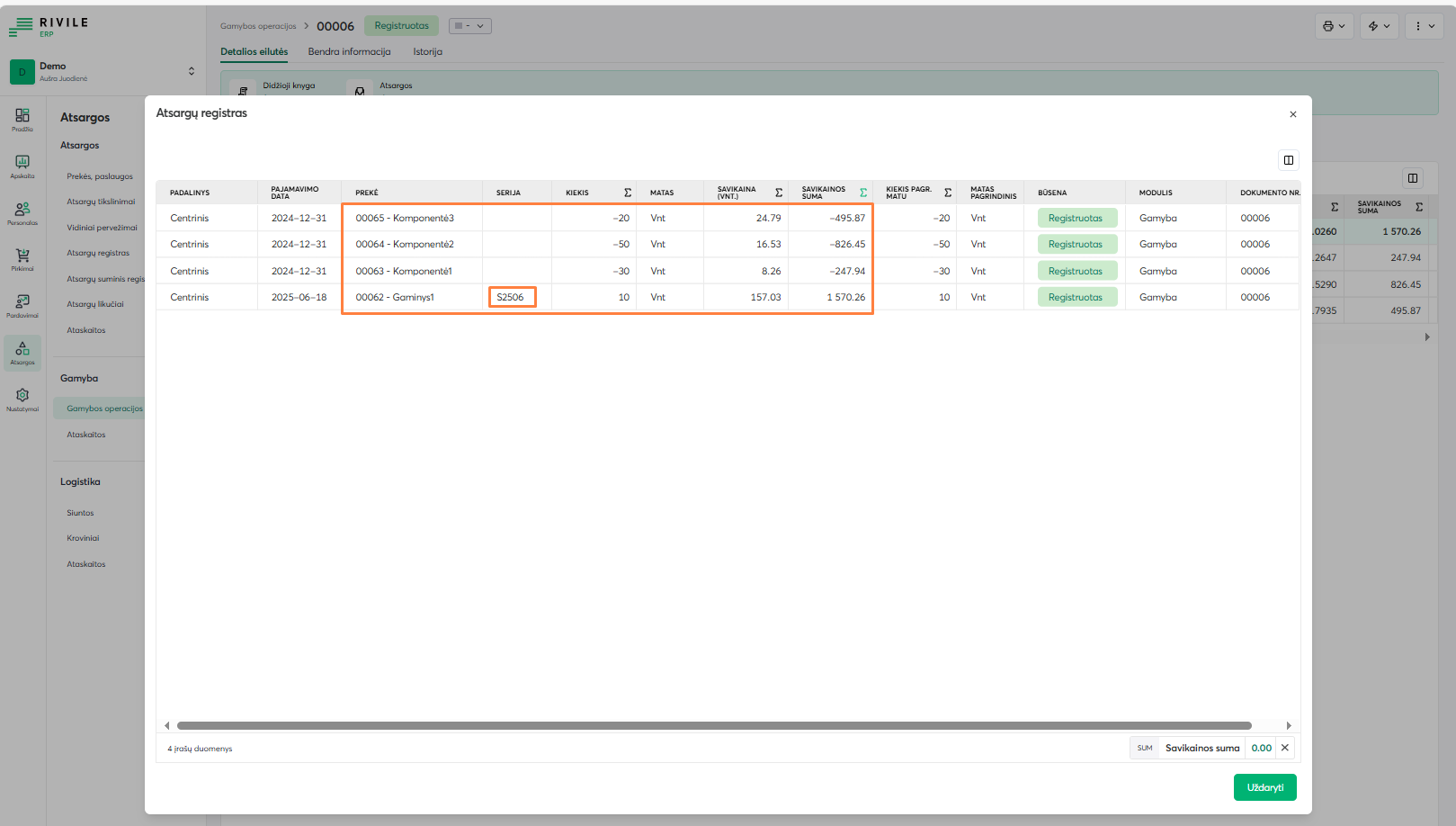
Task: Click the green sum icon in Savikainos suma
Action: tap(862, 193)
